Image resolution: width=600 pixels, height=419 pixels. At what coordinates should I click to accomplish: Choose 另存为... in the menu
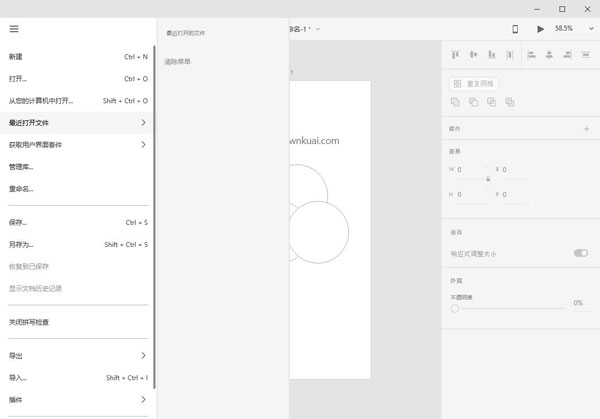point(21,244)
